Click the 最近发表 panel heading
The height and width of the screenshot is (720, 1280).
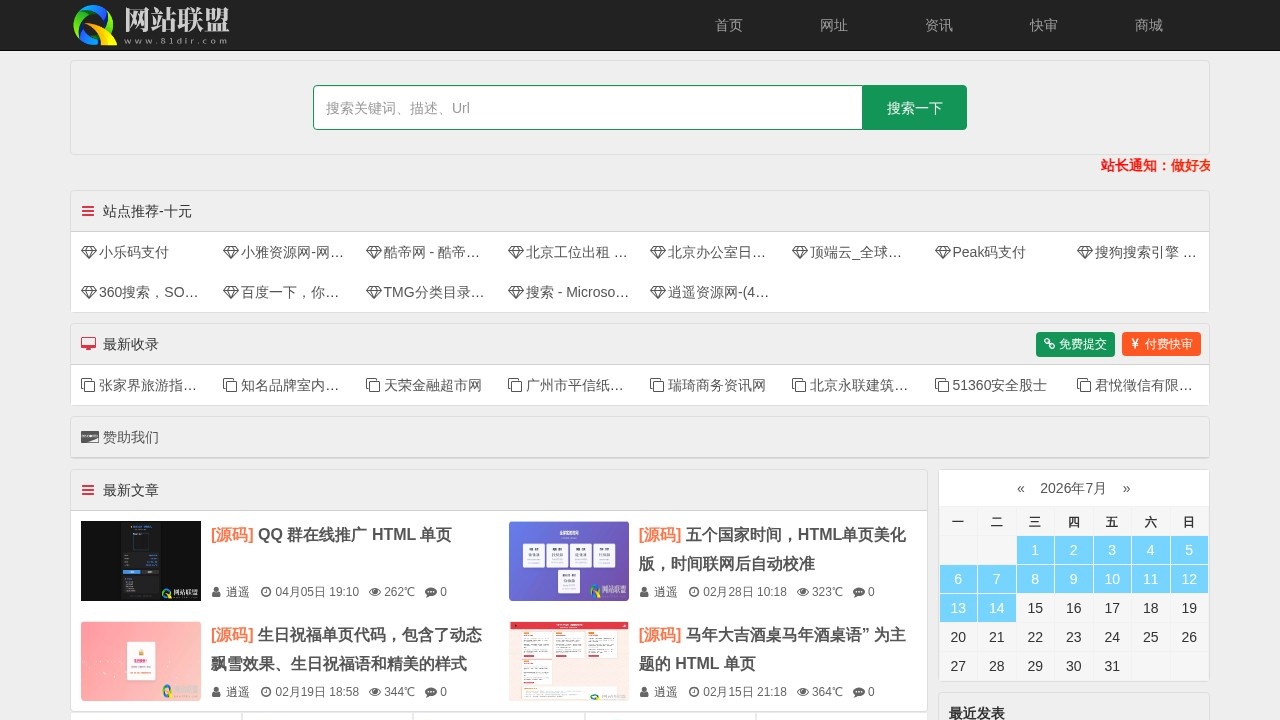977,713
